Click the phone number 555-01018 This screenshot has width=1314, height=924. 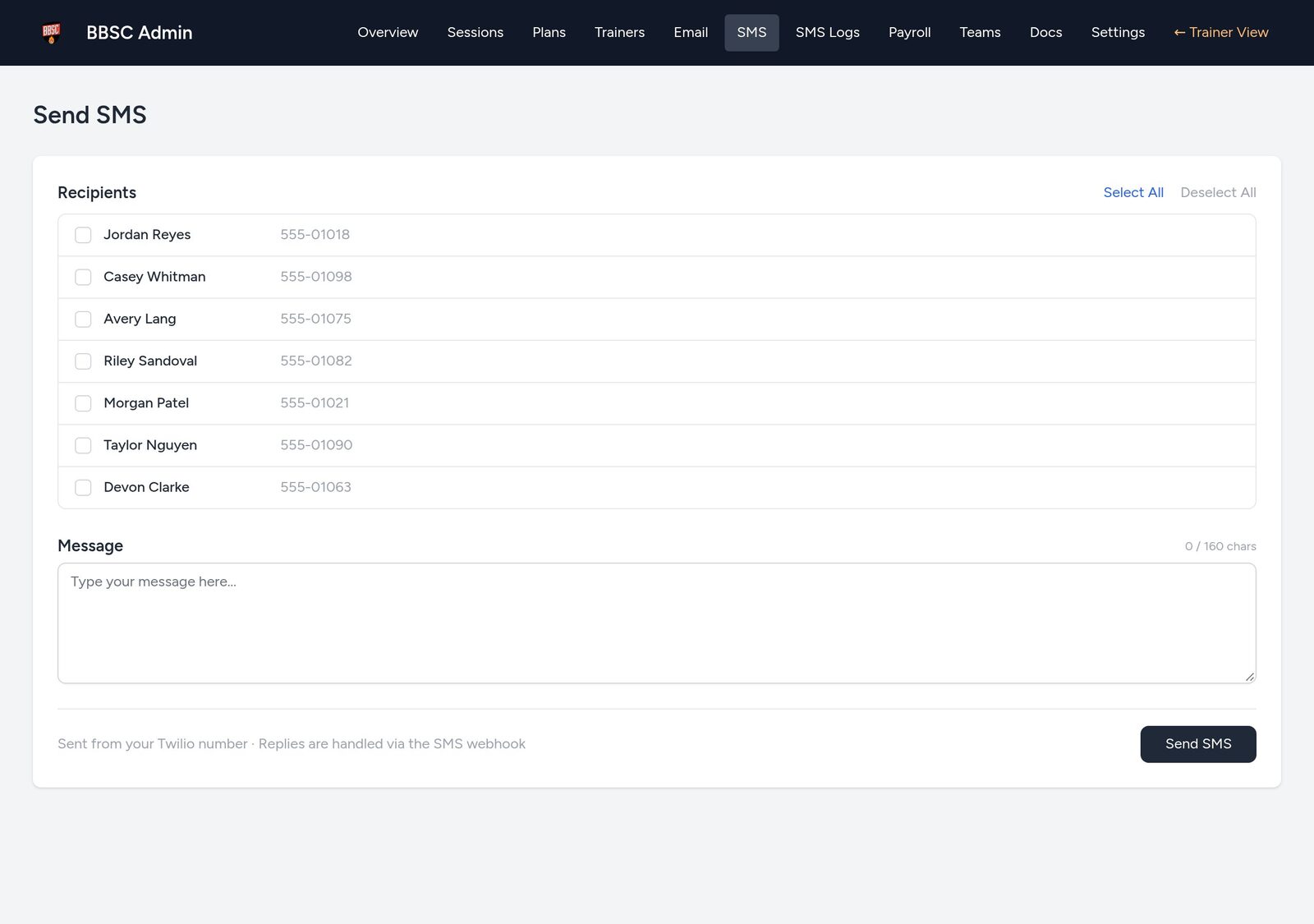click(x=315, y=235)
